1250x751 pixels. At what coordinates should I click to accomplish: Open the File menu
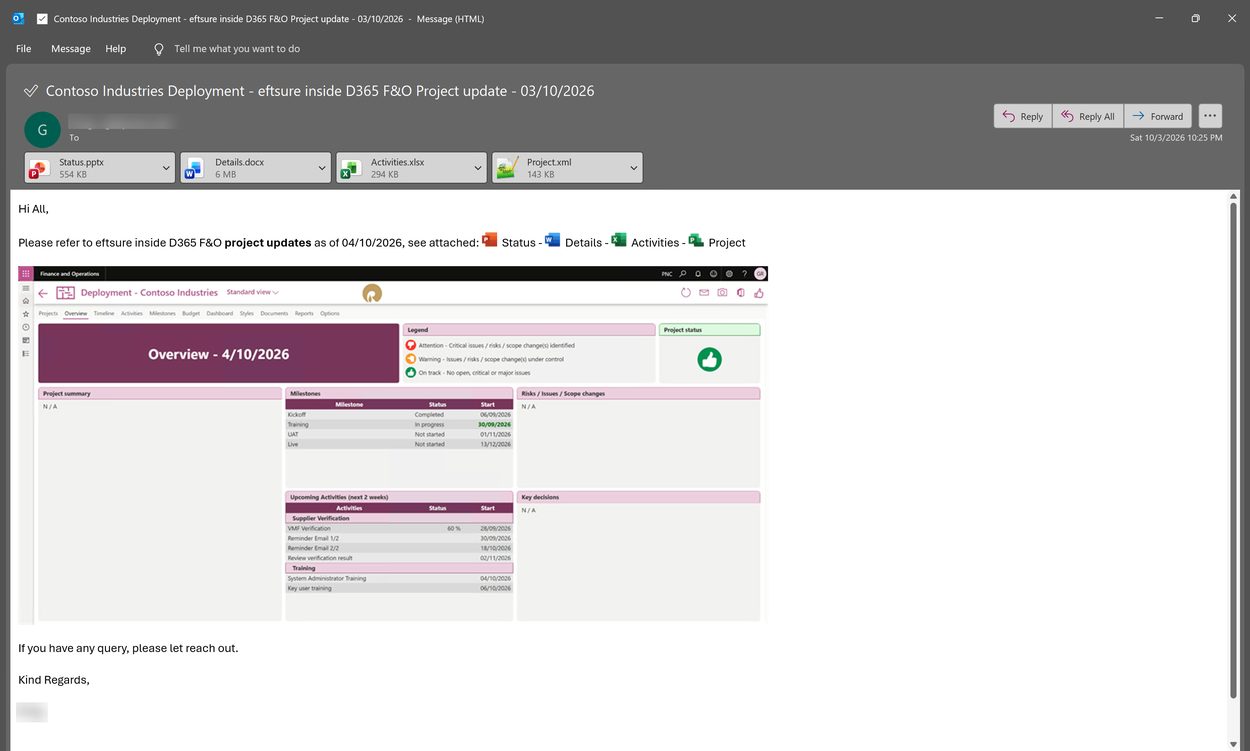23,49
